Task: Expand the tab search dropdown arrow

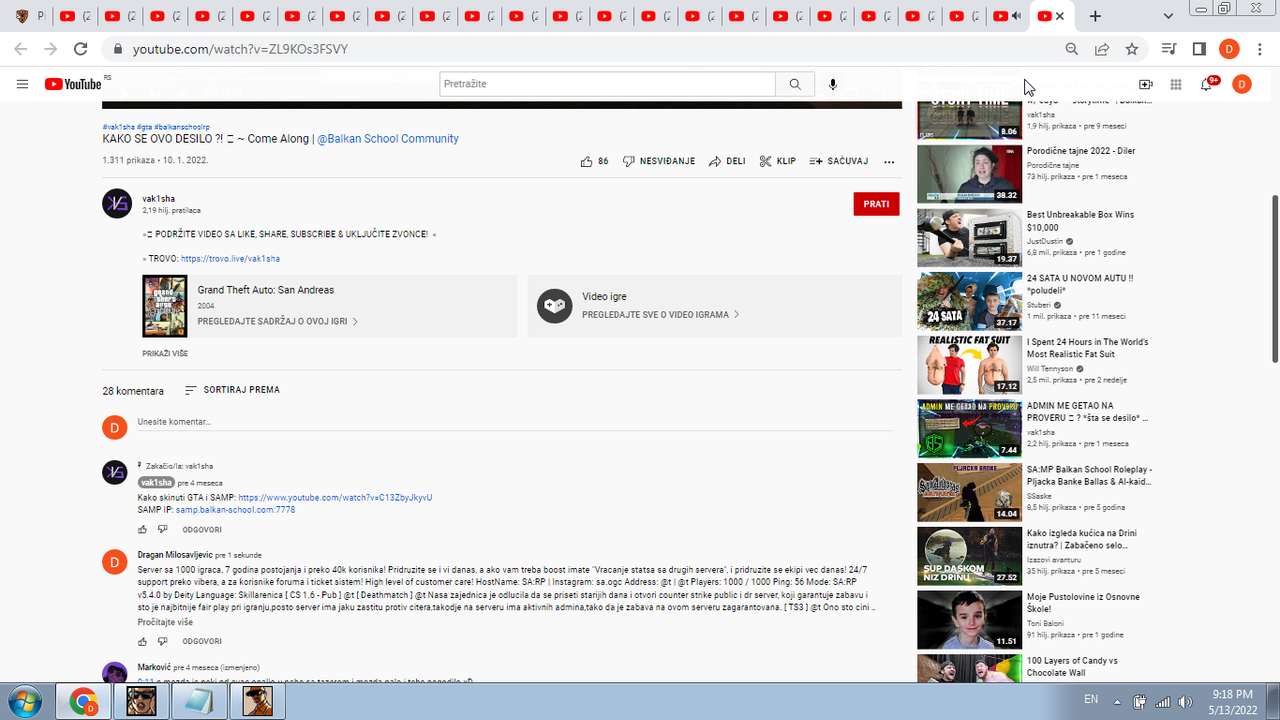Action: point(1169,16)
